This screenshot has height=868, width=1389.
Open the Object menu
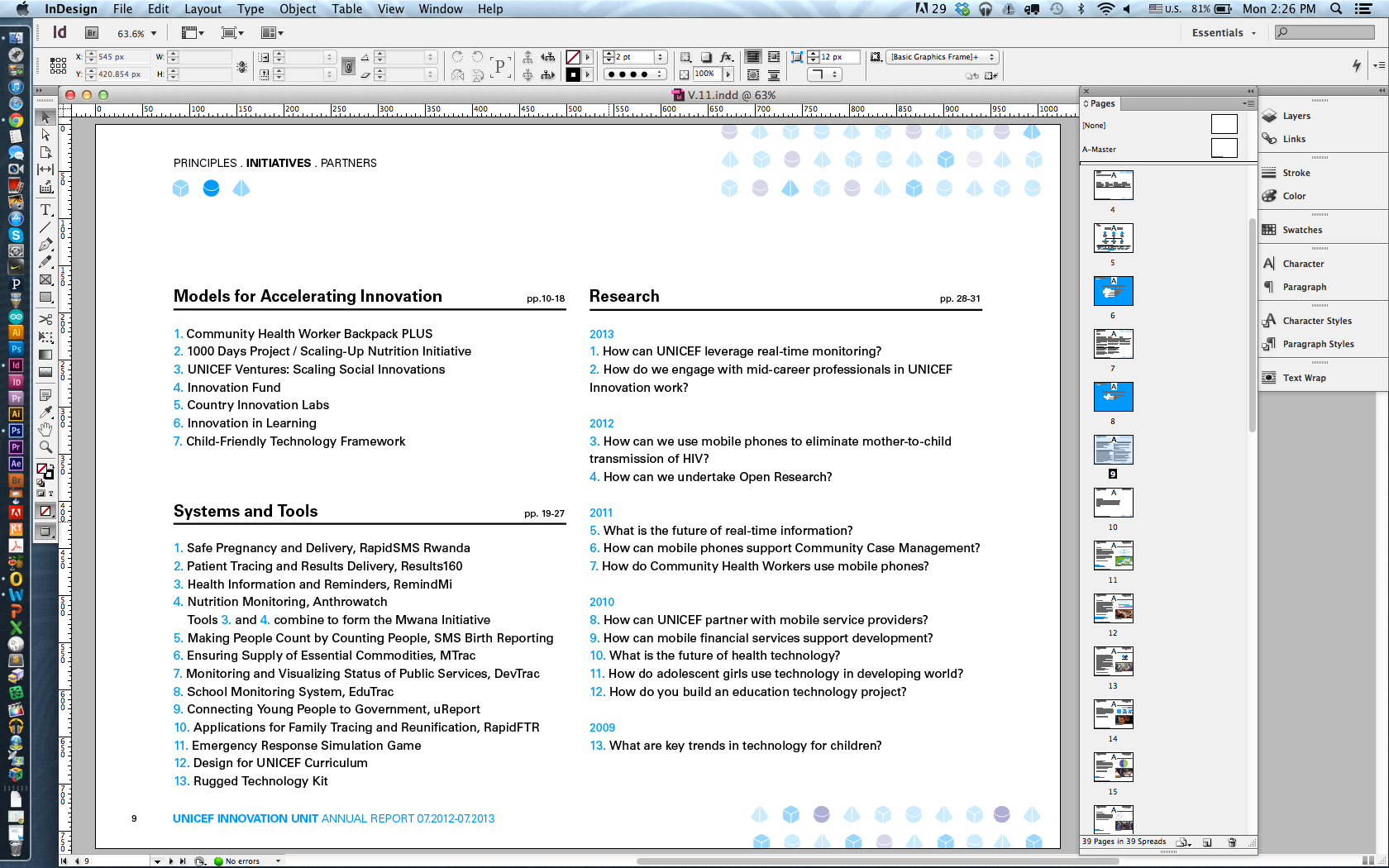(x=297, y=9)
